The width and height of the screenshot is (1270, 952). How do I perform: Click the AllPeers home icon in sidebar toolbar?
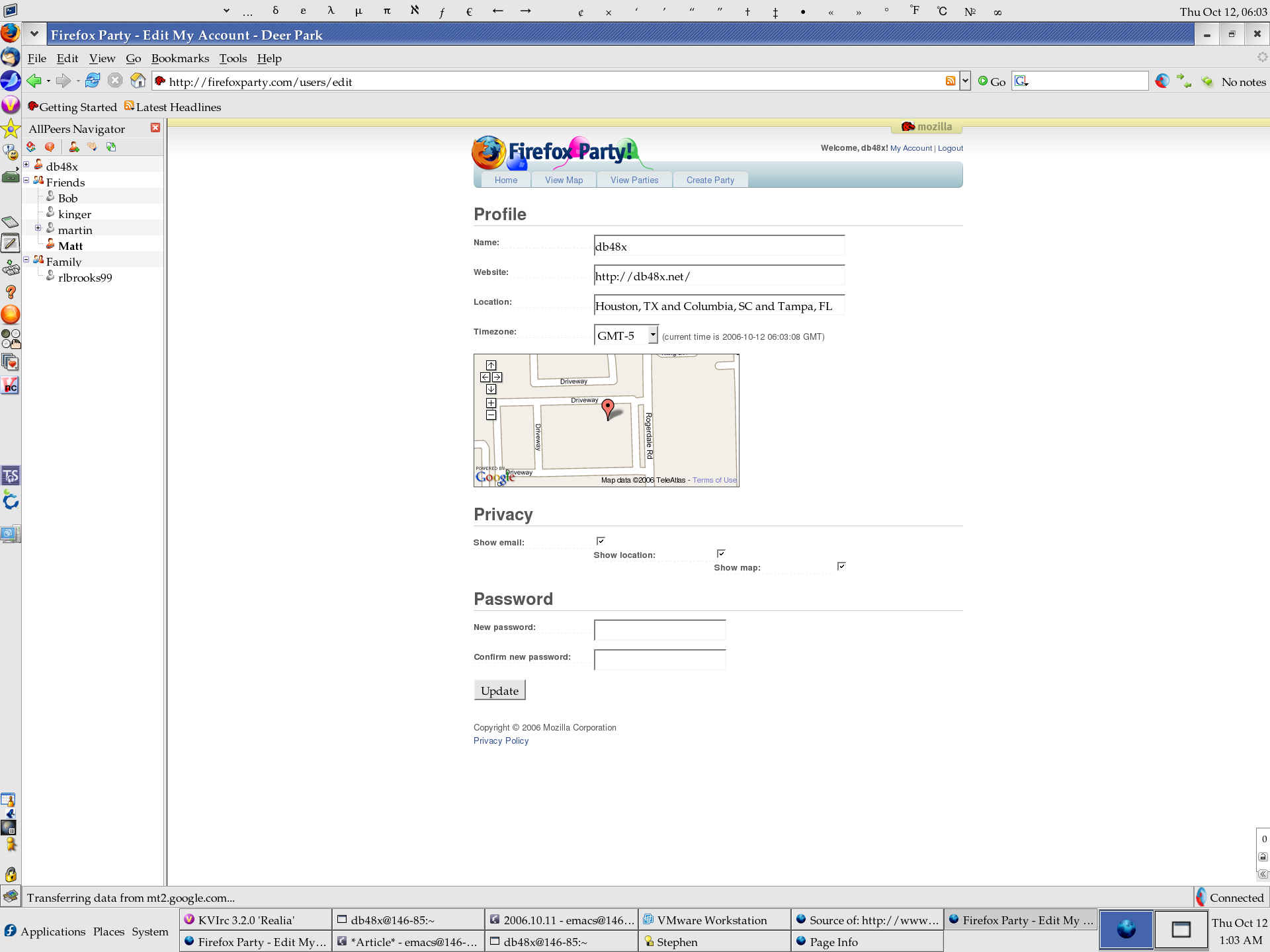30,147
